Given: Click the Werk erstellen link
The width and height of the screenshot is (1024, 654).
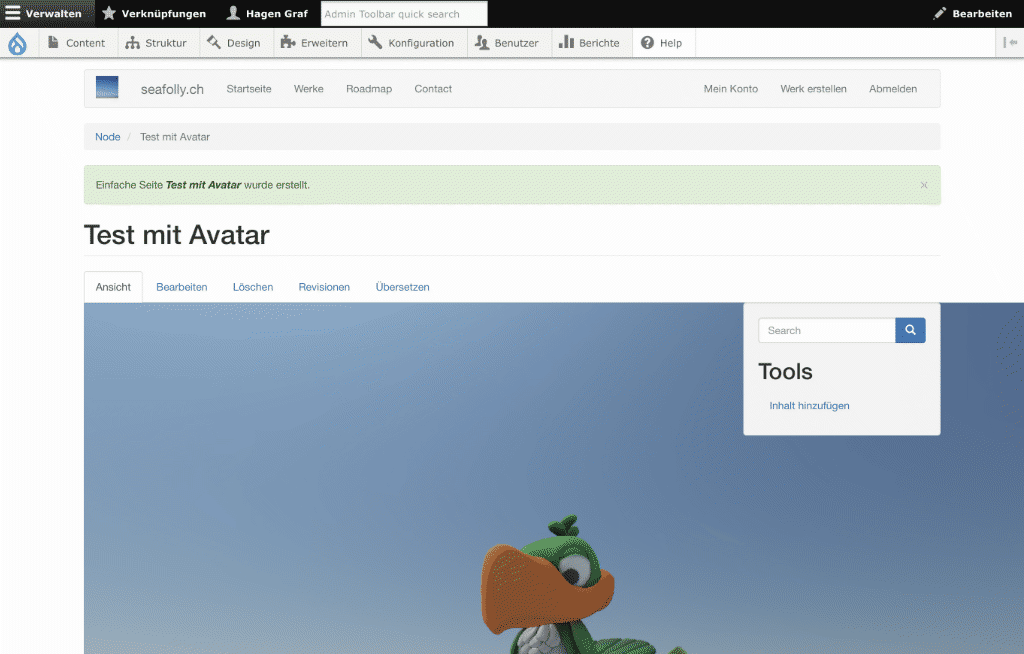Looking at the screenshot, I should pyautogui.click(x=813, y=89).
